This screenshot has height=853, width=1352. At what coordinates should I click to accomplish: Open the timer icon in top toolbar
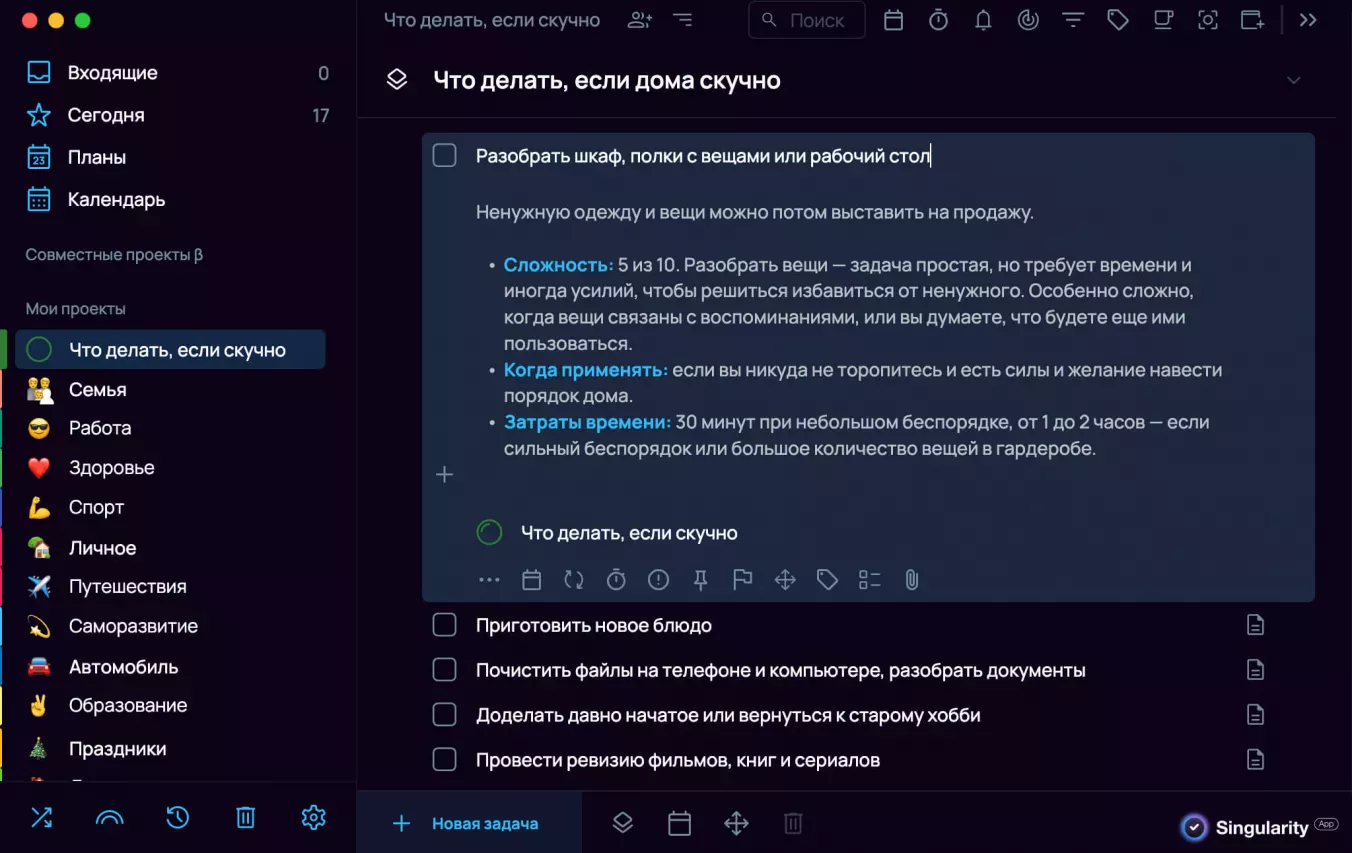938,20
